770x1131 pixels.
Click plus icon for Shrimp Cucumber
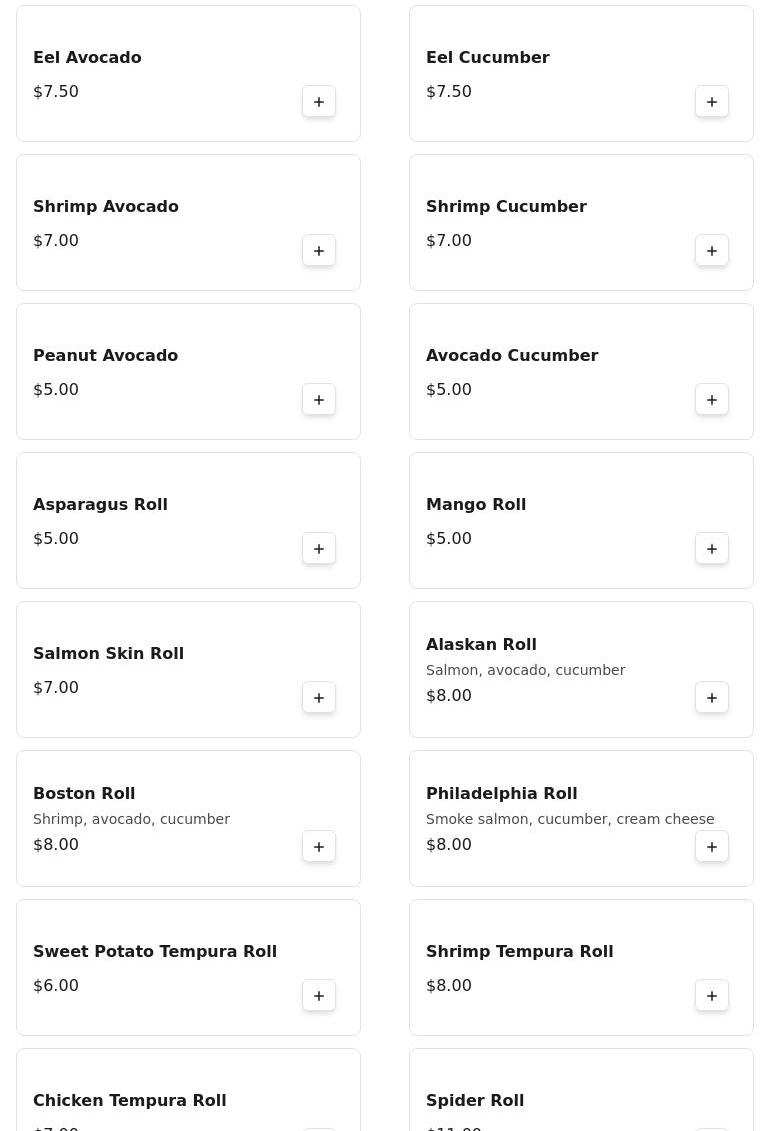click(712, 251)
